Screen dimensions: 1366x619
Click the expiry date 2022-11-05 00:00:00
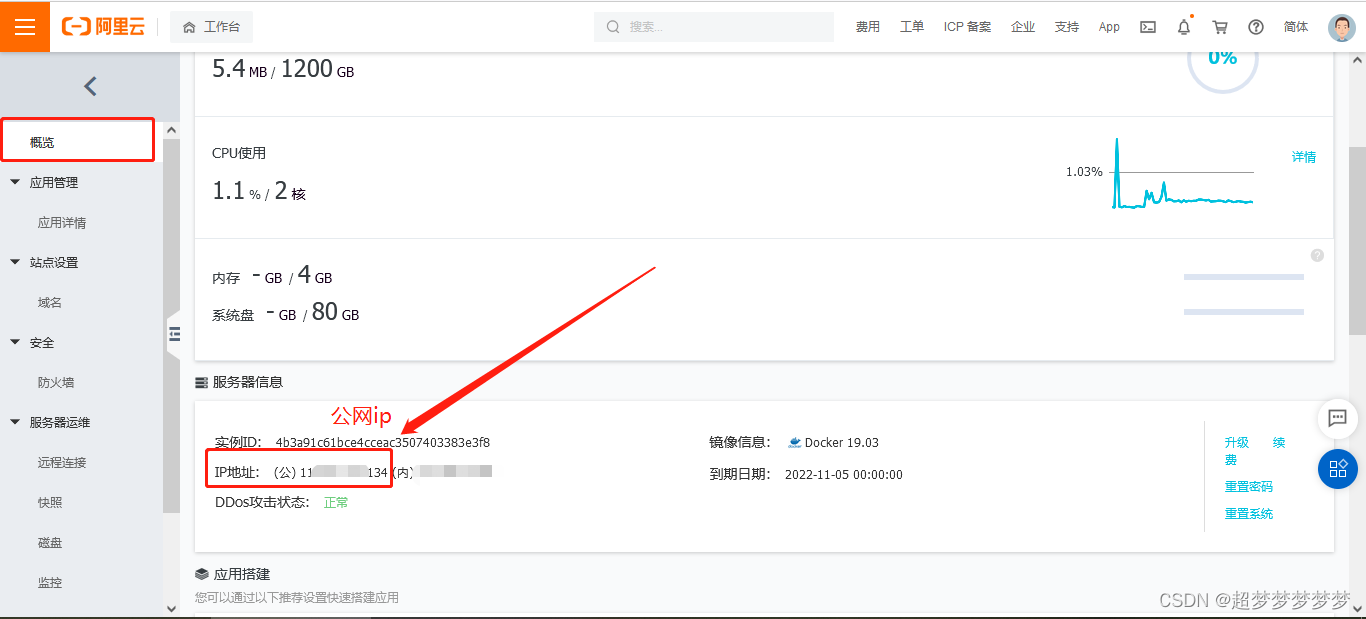pyautogui.click(x=844, y=475)
